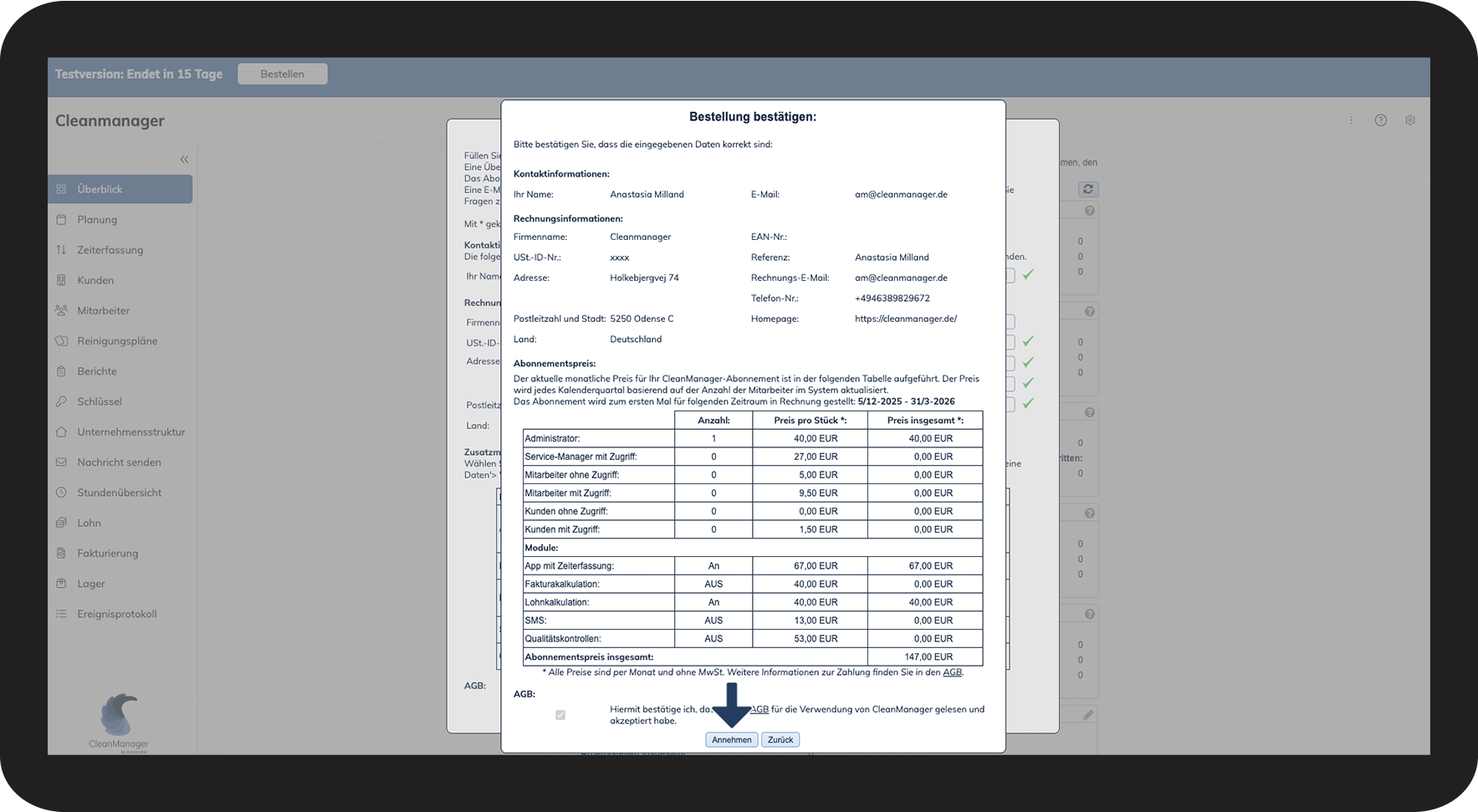Click the 'Abonnementspreis insgesamt:' row label
Viewport: 1478px width, 812px height.
click(589, 657)
